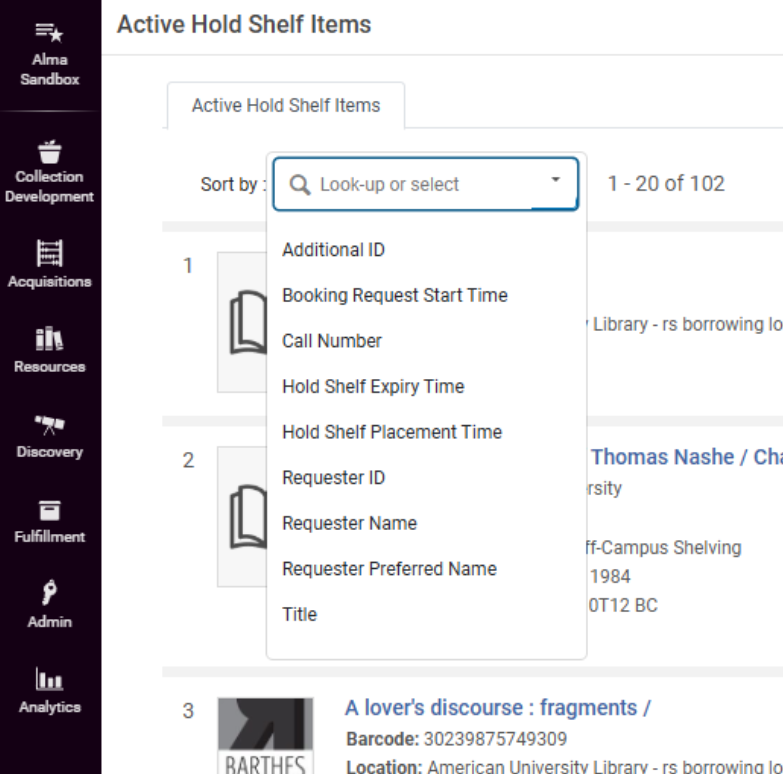
Task: Click the Barthes book cover thumbnail
Action: click(265, 735)
